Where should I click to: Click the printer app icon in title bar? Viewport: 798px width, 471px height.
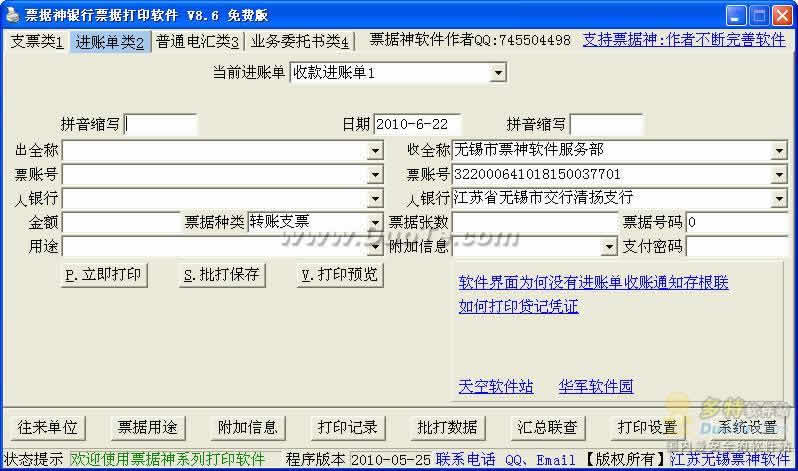(11, 14)
